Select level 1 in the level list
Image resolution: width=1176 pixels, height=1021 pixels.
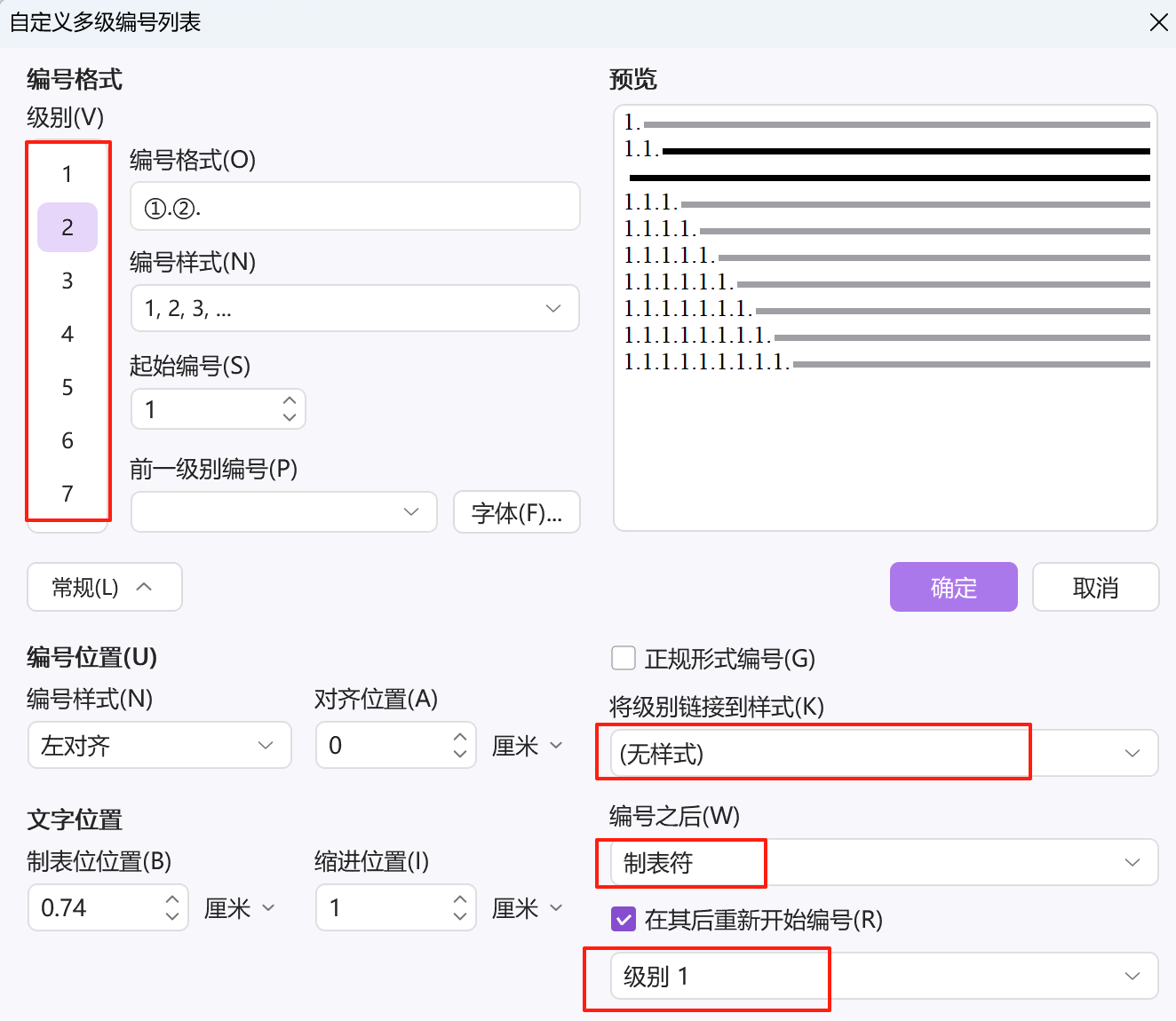[x=68, y=174]
